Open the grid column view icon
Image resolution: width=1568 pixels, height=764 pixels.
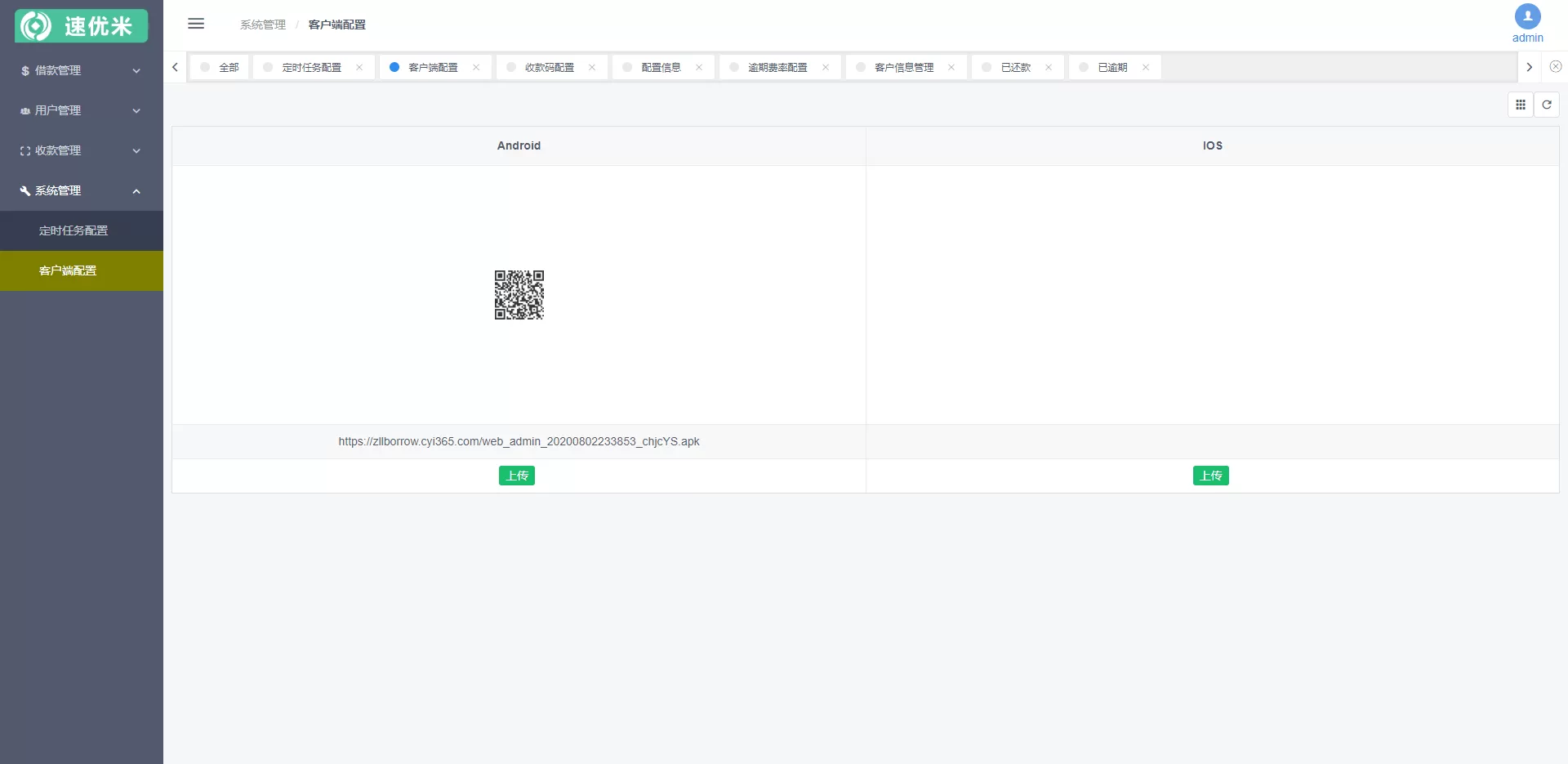(1520, 105)
